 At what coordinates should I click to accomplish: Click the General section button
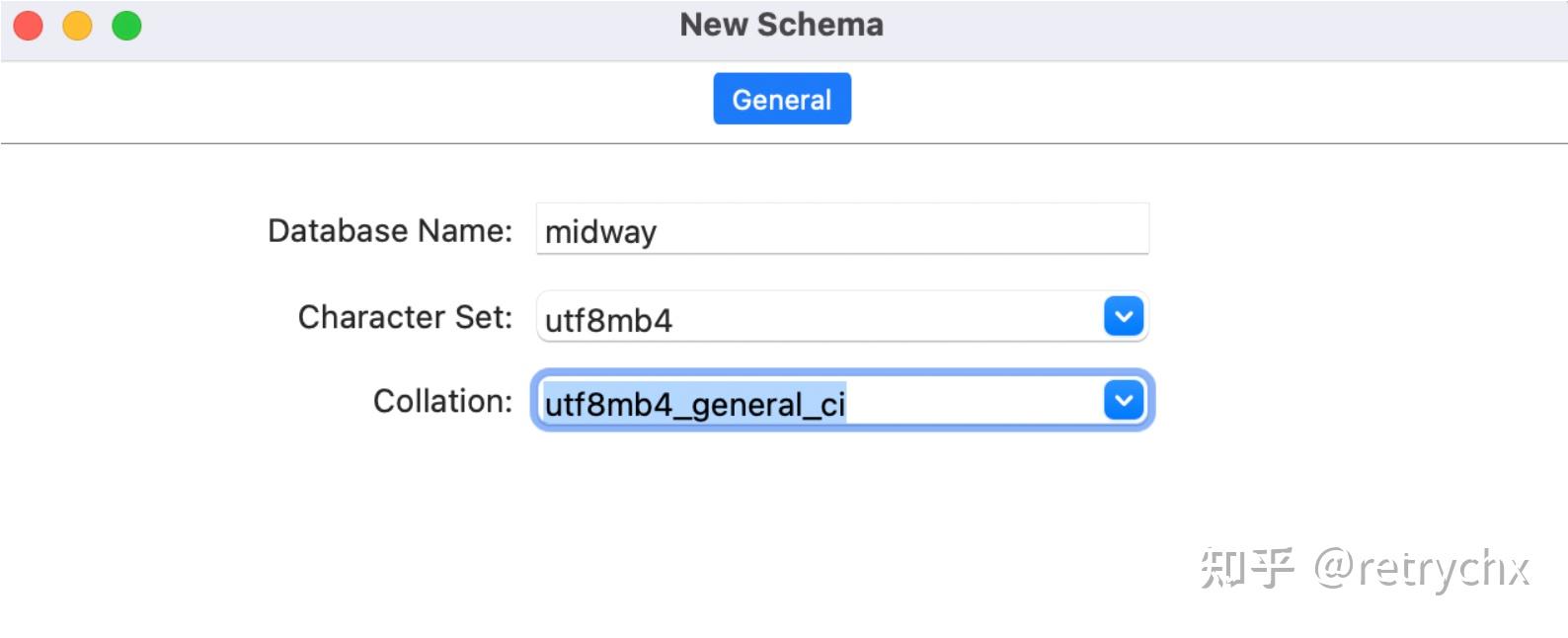782,98
